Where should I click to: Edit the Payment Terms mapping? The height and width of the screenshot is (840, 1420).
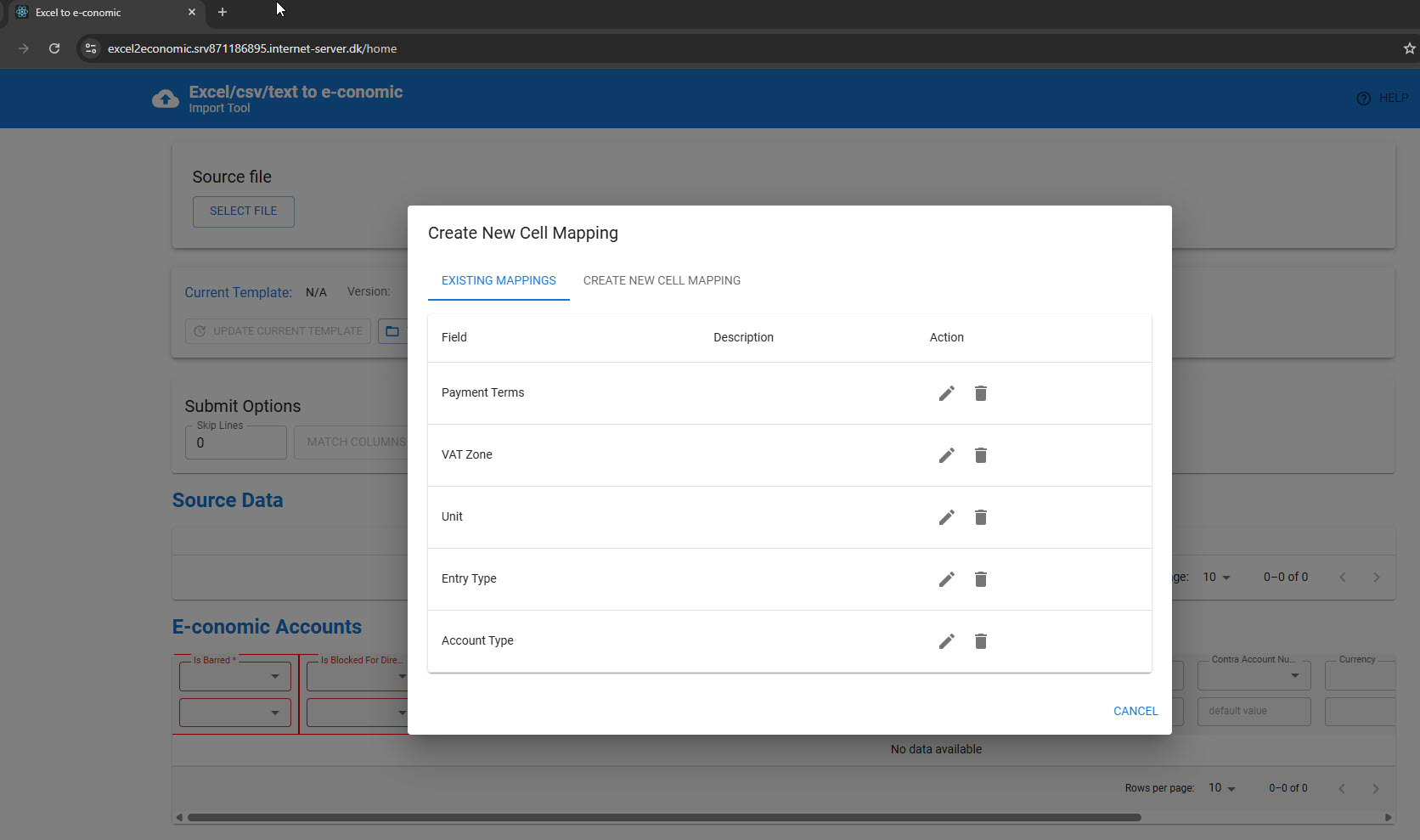pyautogui.click(x=947, y=393)
